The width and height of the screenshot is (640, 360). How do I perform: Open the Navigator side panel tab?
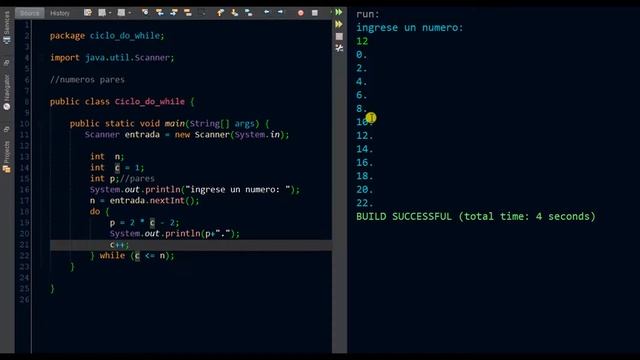[7, 92]
